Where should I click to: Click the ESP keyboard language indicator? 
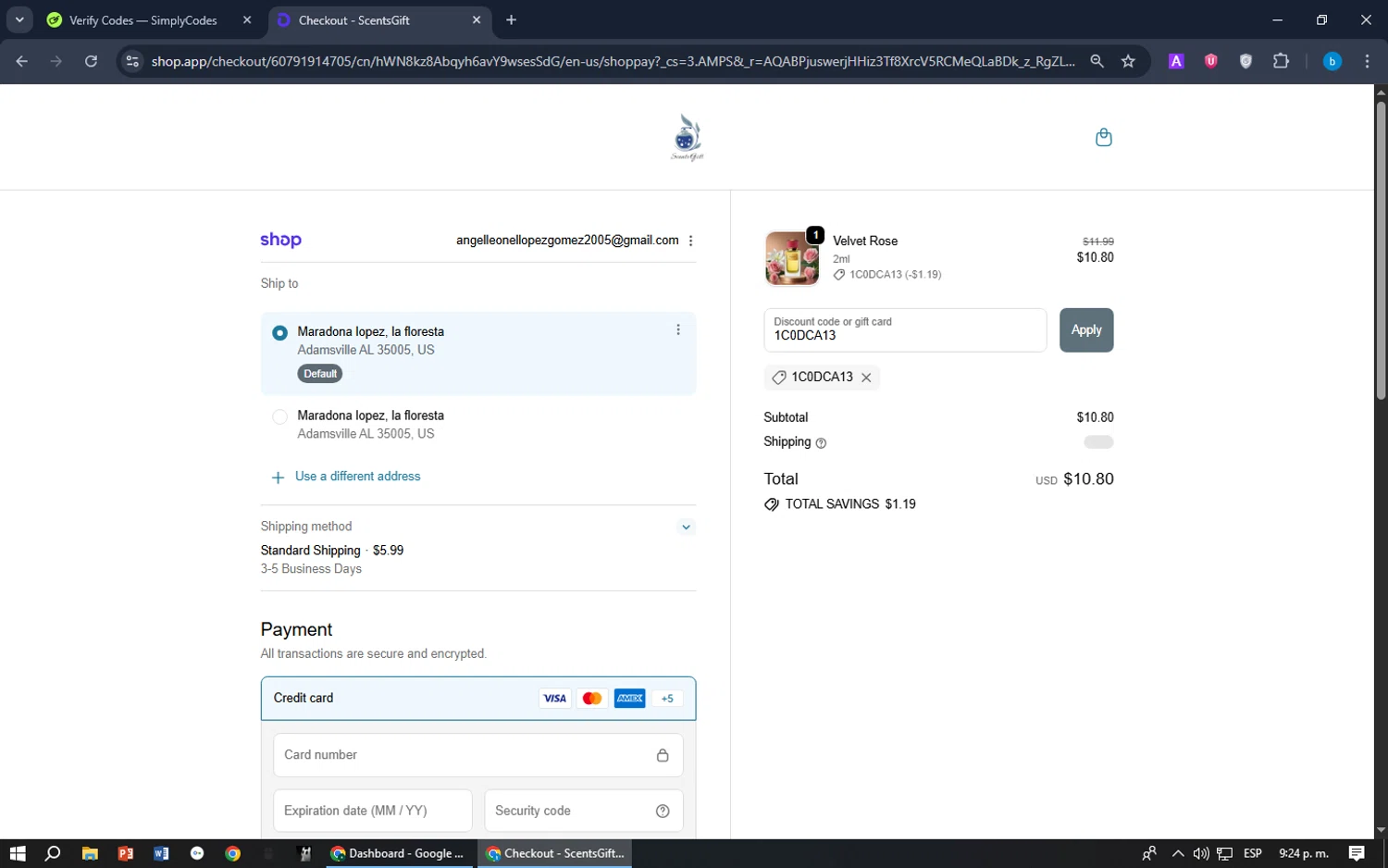pos(1253,853)
